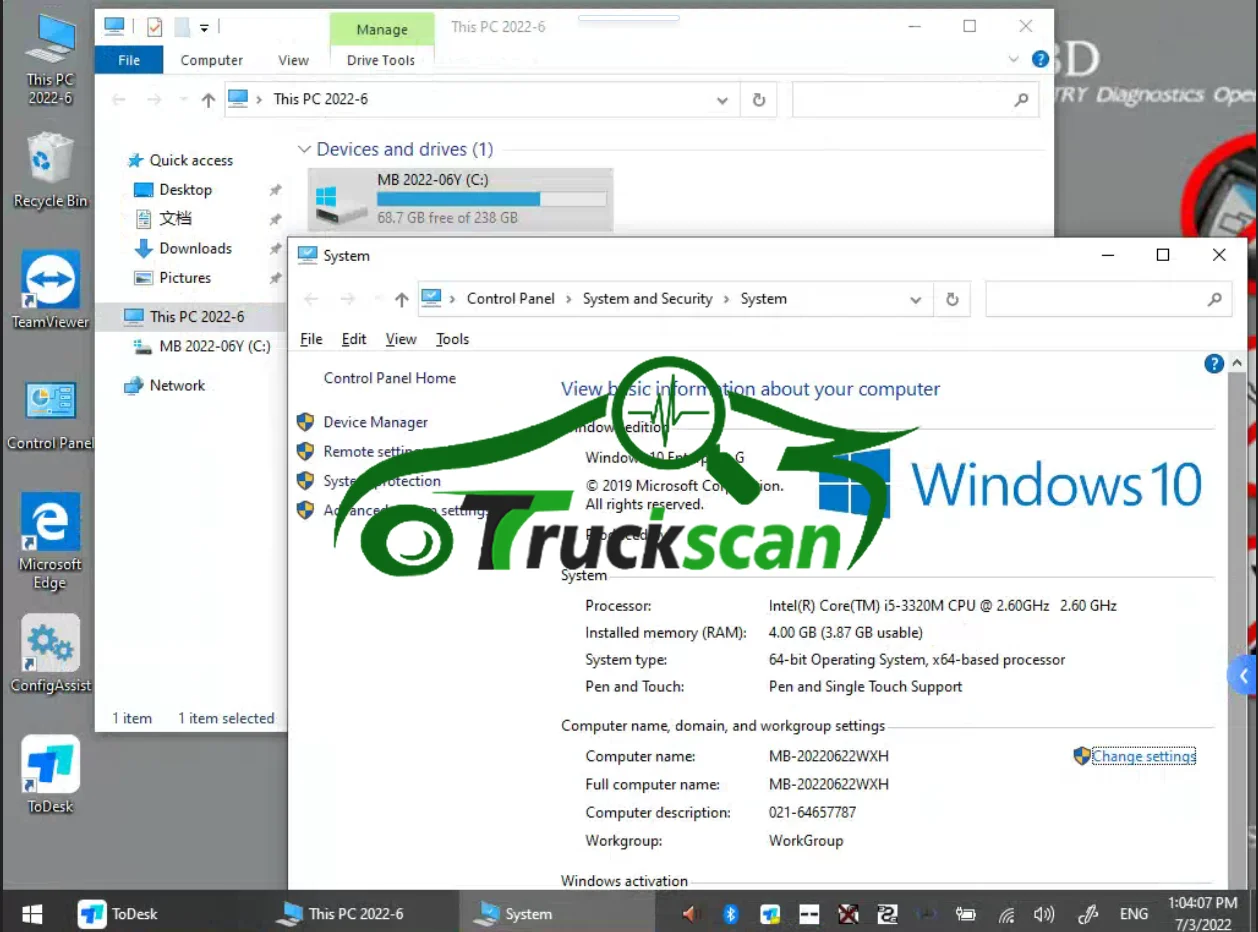Click System window scrollbar up arrow

coord(1239,364)
